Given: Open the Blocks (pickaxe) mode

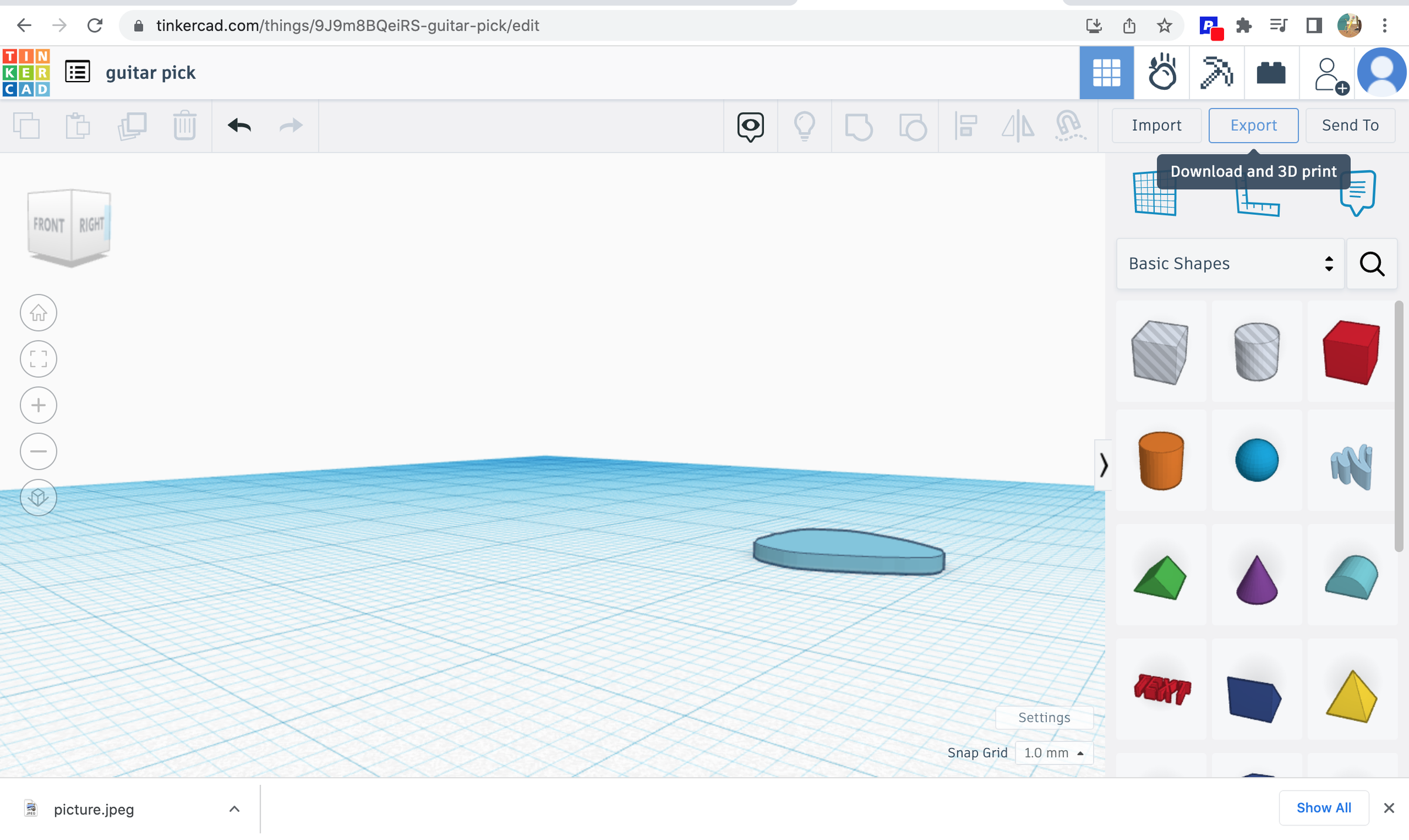Looking at the screenshot, I should click(1216, 73).
